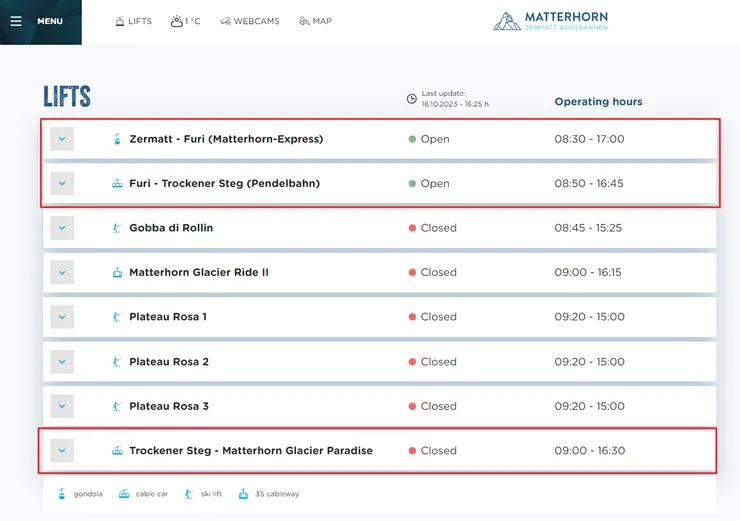Click ski lift icon beside Plateau Rosa 1

coord(117,317)
